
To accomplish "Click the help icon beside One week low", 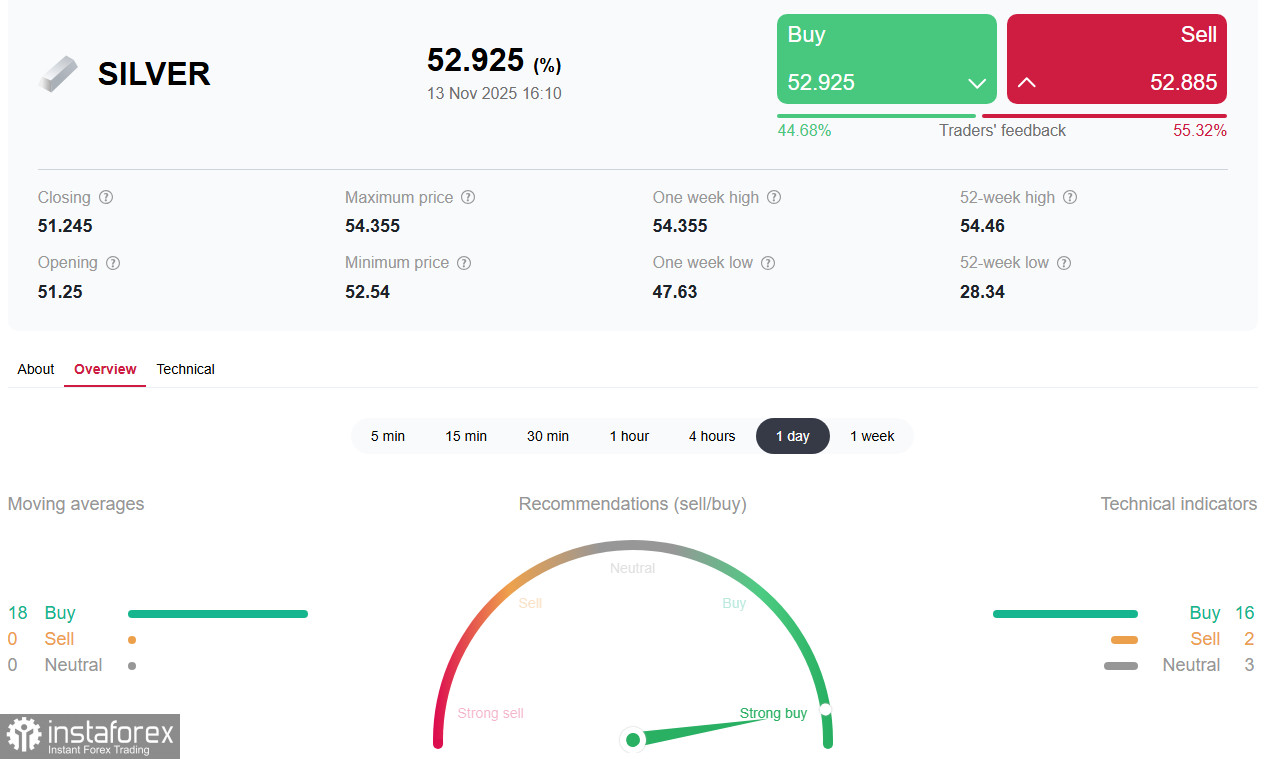I will pos(767,262).
